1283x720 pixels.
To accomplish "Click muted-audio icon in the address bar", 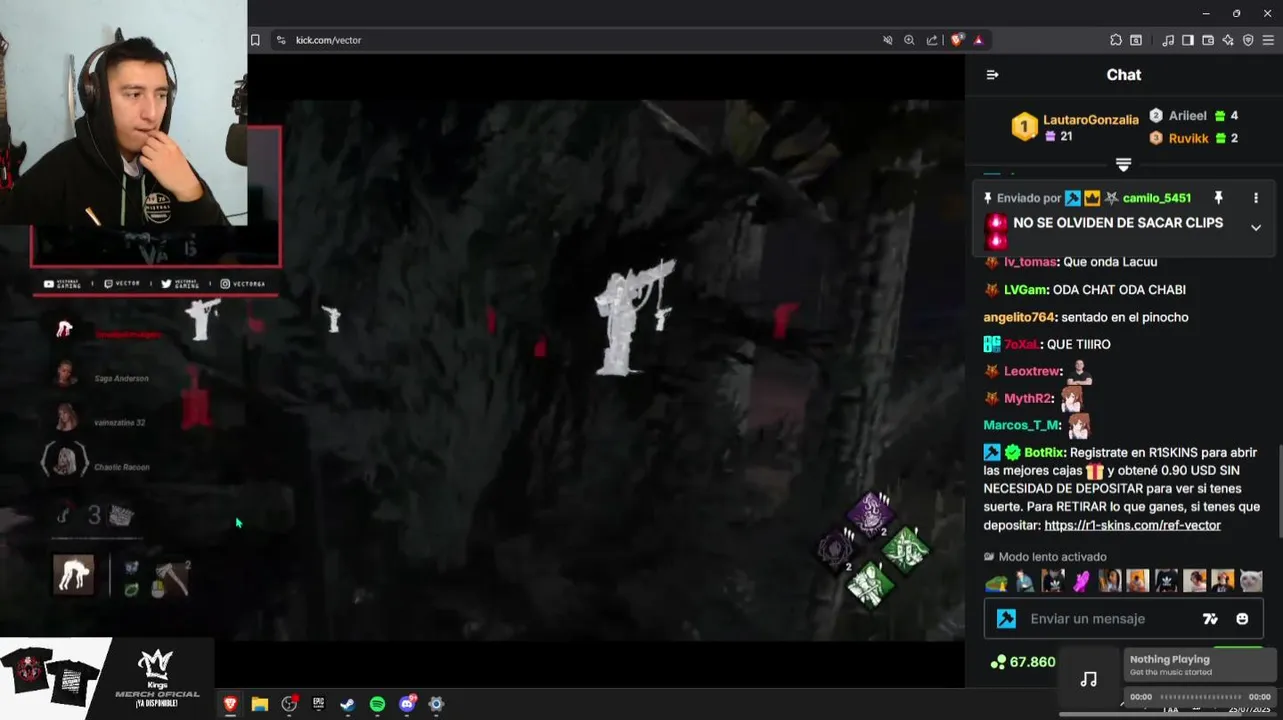I will point(887,40).
